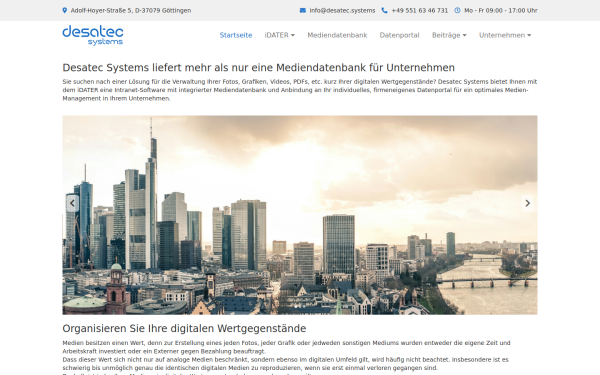Click the phone number +49 551 63 46 731
This screenshot has width=600, height=375.
click(x=420, y=10)
